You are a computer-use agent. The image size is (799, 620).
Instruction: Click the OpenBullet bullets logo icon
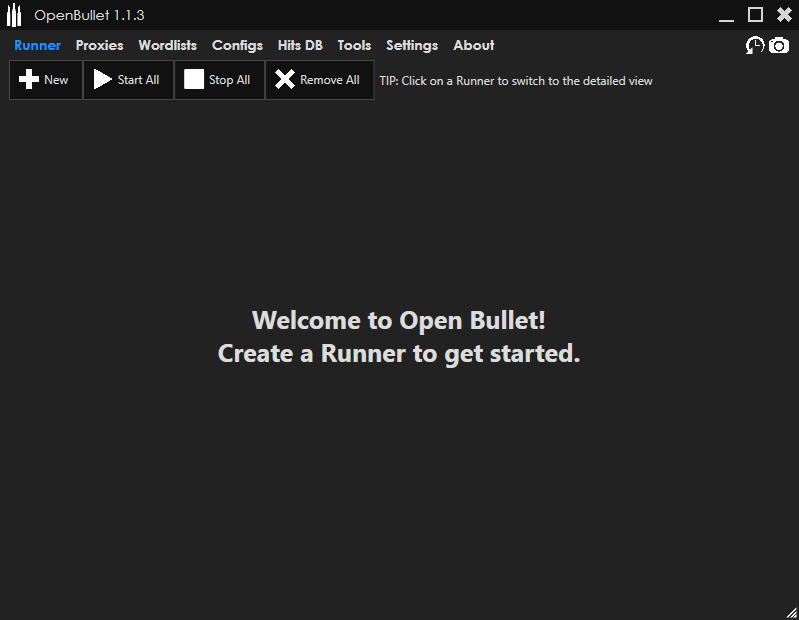tap(14, 15)
